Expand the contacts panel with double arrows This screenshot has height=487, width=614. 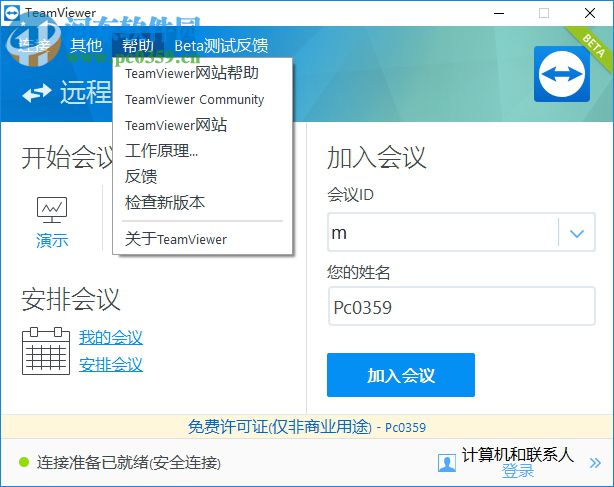[x=595, y=463]
